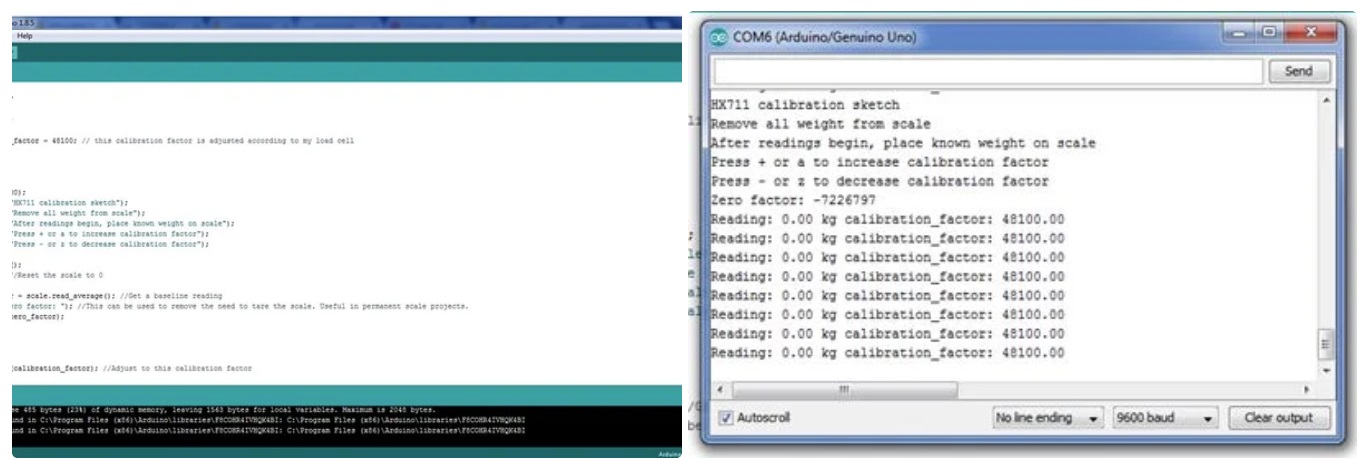This screenshot has height=460, width=1362.
Task: Click the 'ero_factor);' code line in IDE
Action: pos(38,316)
